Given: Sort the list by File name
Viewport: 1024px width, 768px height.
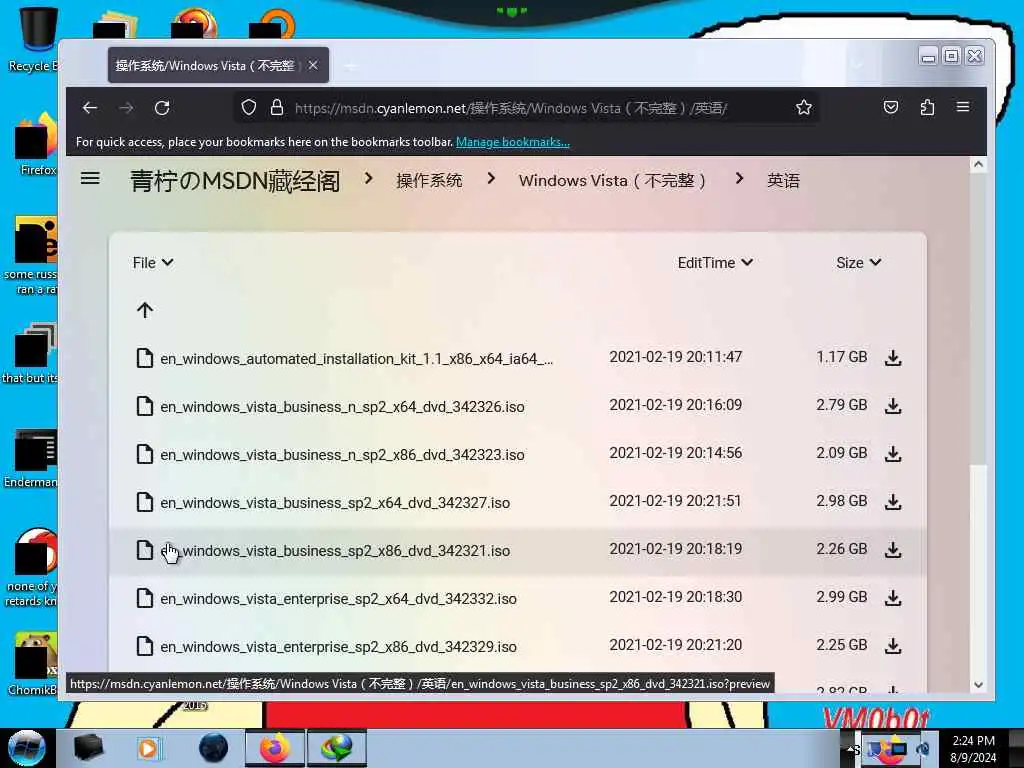Looking at the screenshot, I should point(153,263).
